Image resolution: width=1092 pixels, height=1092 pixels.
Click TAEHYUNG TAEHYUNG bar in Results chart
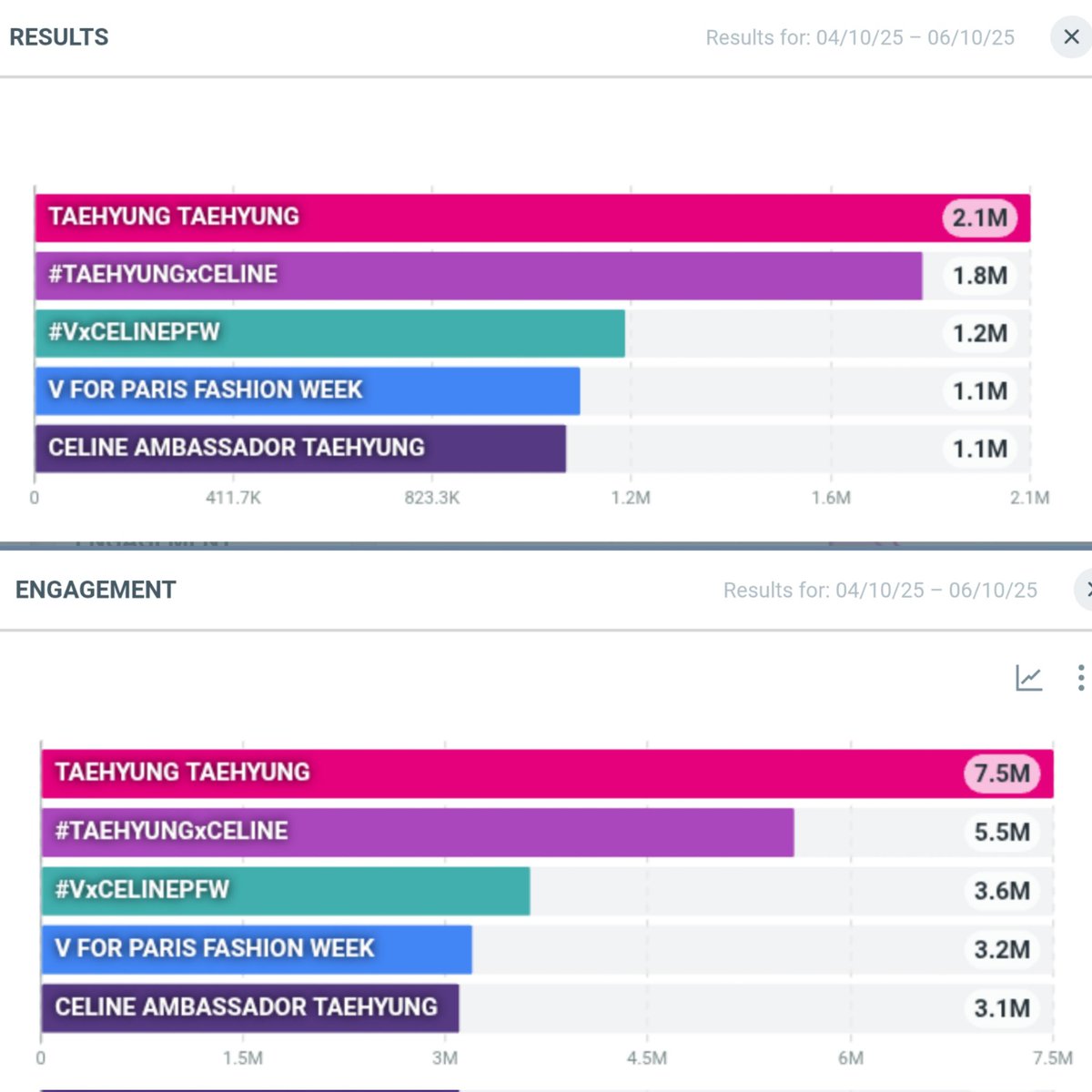532,217
